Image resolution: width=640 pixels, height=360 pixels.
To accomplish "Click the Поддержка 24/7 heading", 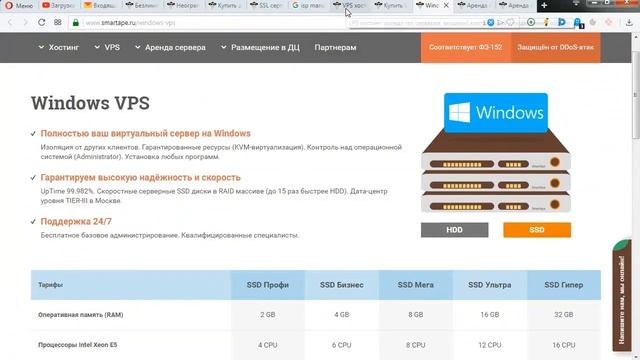I will point(76,221).
